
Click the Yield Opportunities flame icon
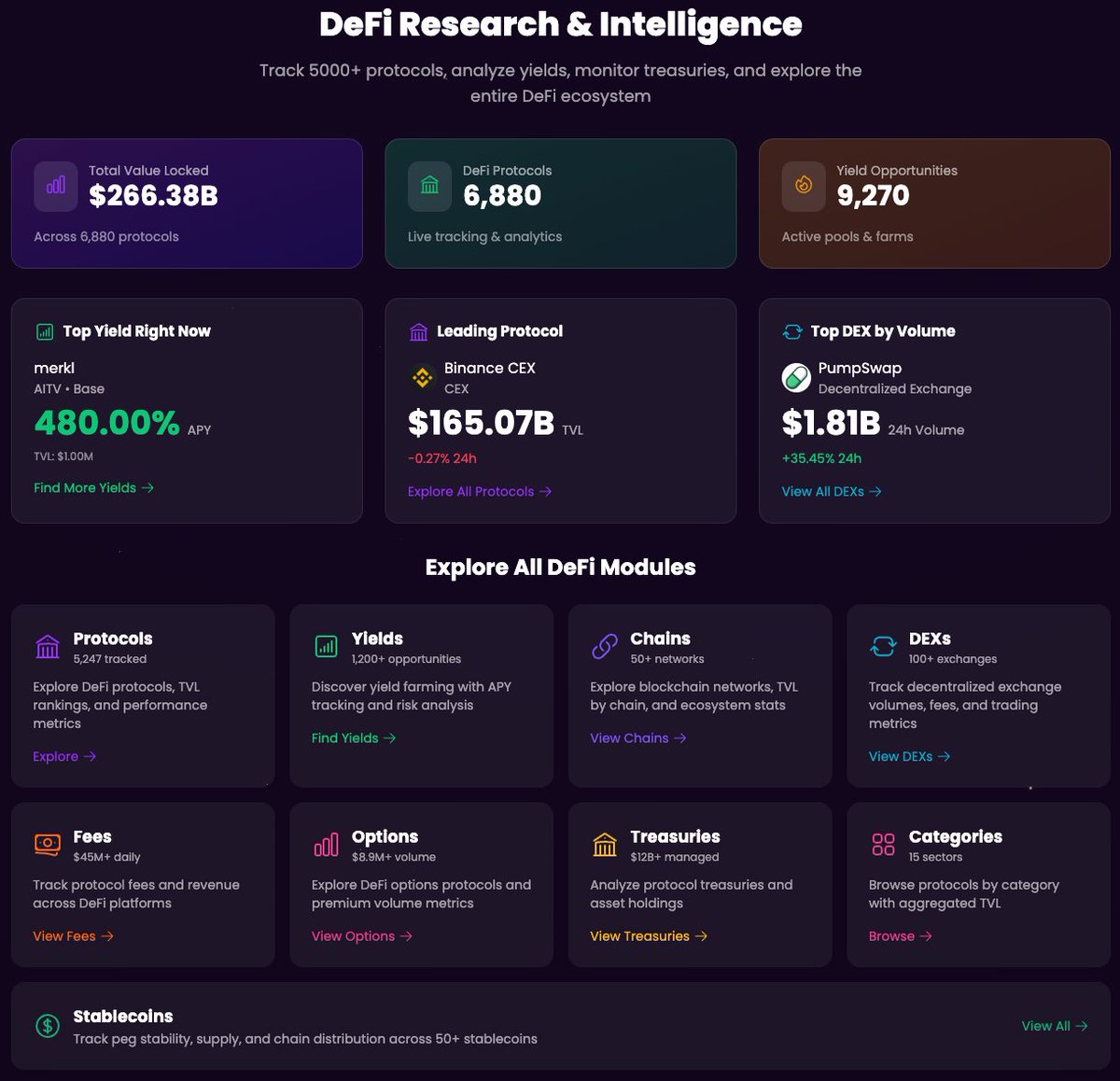(x=804, y=186)
